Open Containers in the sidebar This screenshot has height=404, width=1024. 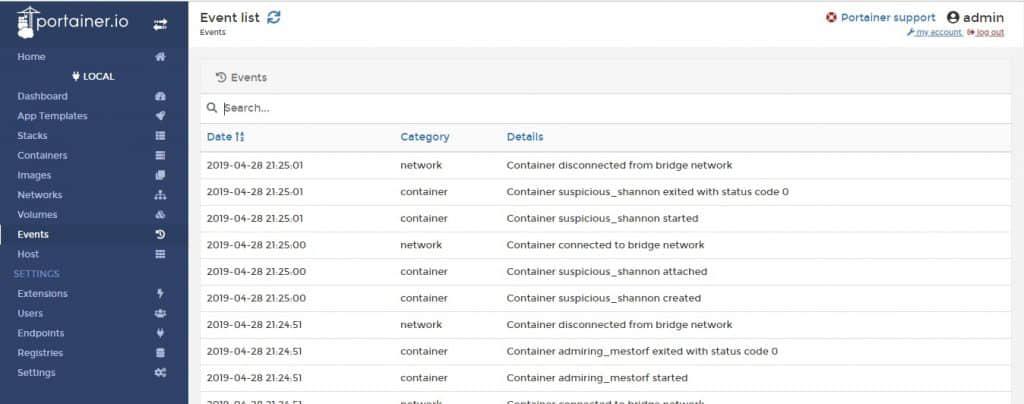click(42, 155)
